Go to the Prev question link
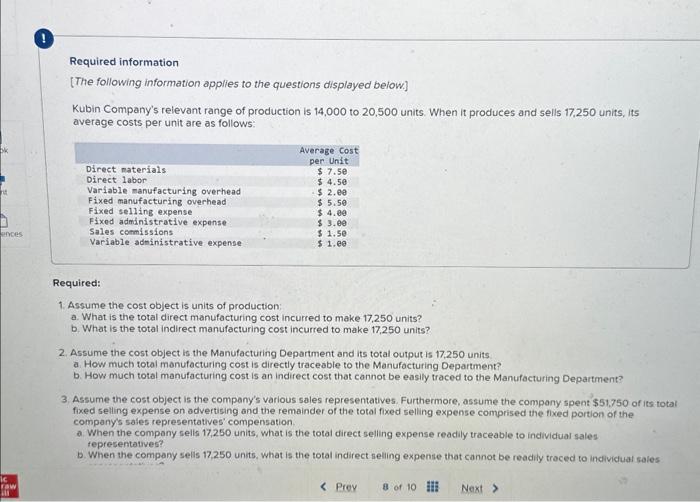 (346, 486)
